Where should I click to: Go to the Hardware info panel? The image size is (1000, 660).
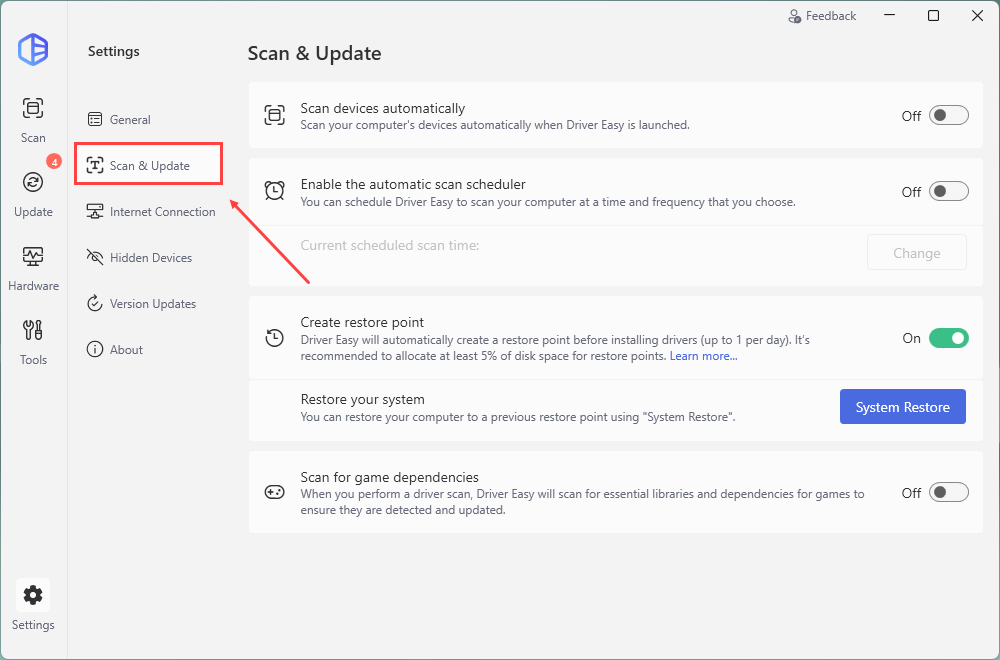click(x=33, y=266)
